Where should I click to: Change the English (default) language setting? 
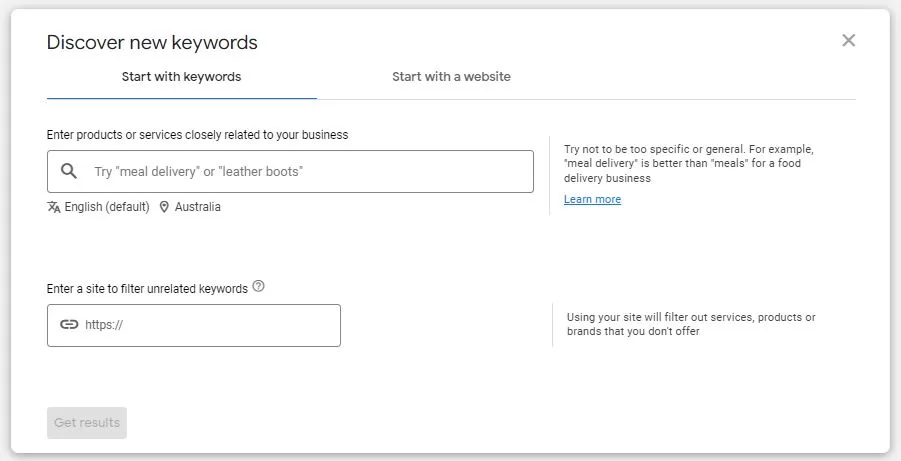106,207
